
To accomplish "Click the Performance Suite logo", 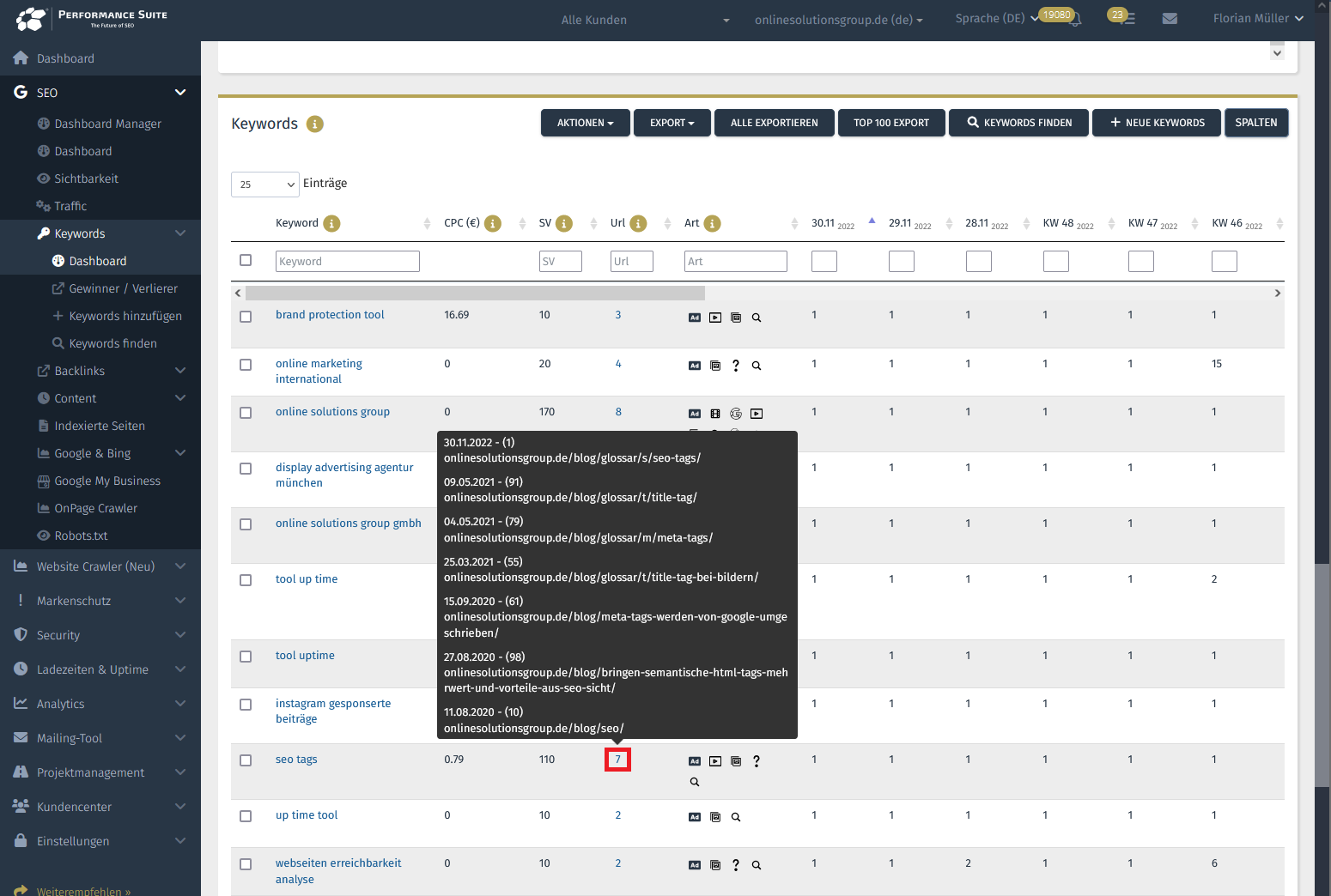I will coord(92,19).
